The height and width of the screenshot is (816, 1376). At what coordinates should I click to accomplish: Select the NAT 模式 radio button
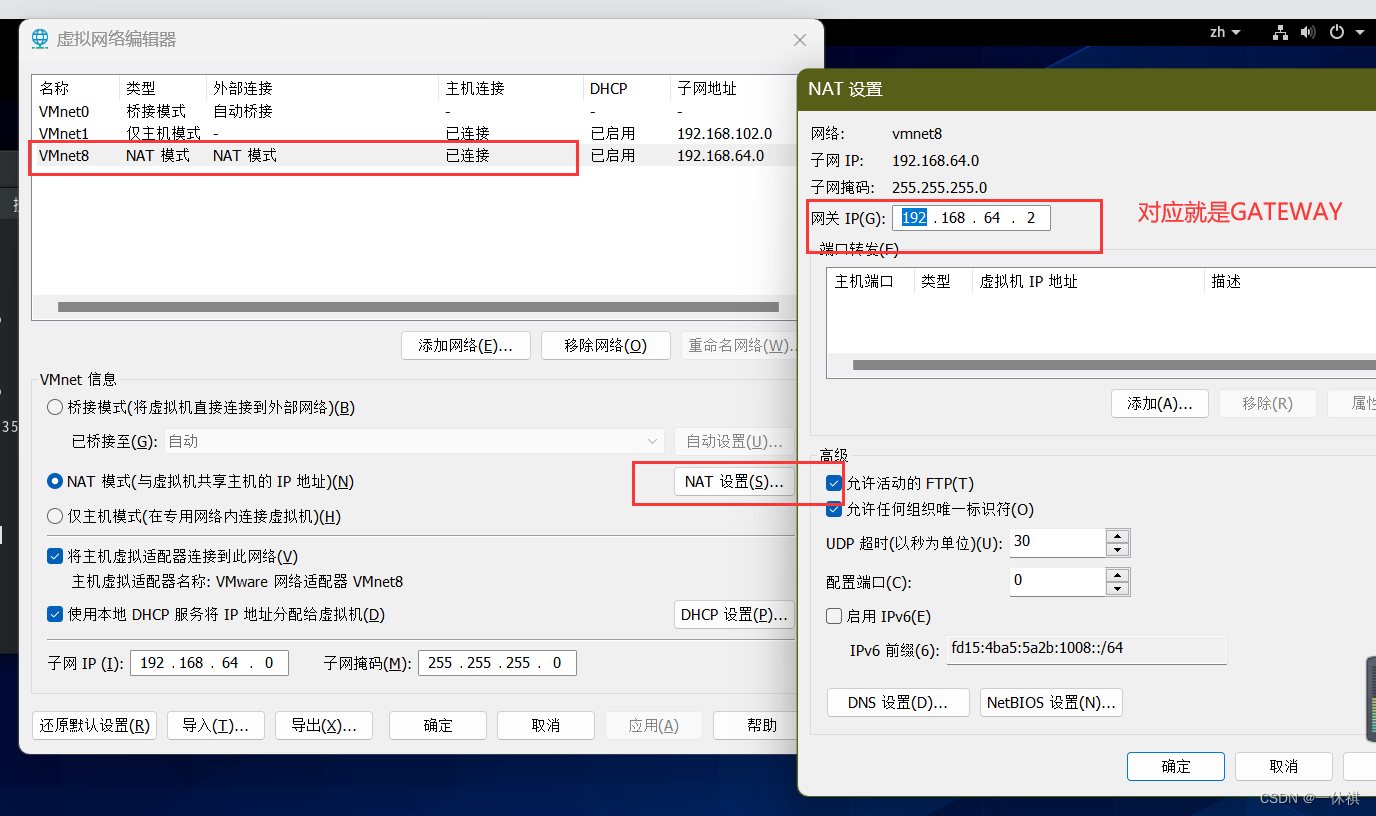(55, 481)
